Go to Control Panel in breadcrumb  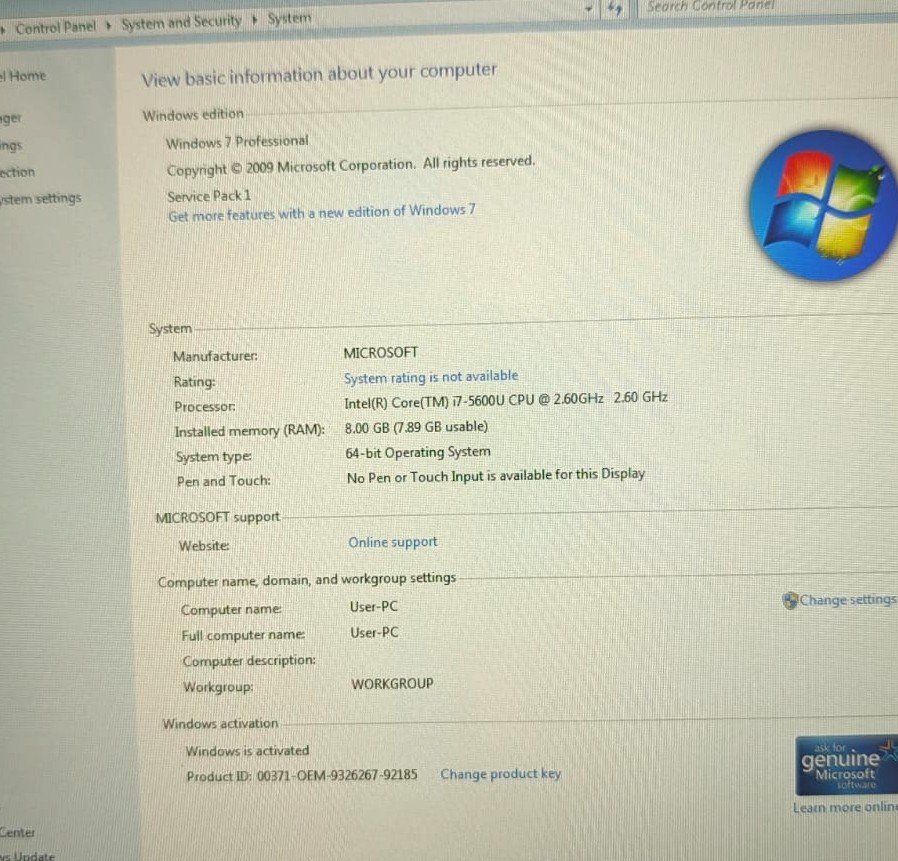tap(56, 27)
